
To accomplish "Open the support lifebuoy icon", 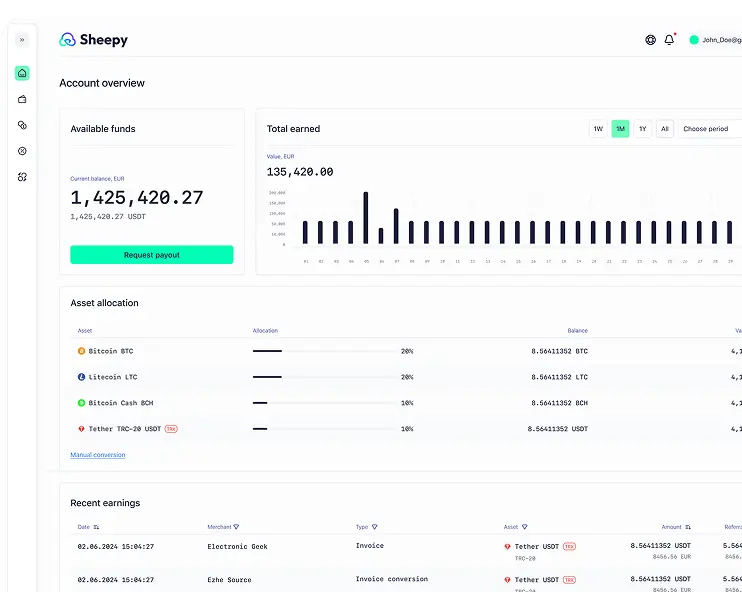I will click(x=651, y=40).
